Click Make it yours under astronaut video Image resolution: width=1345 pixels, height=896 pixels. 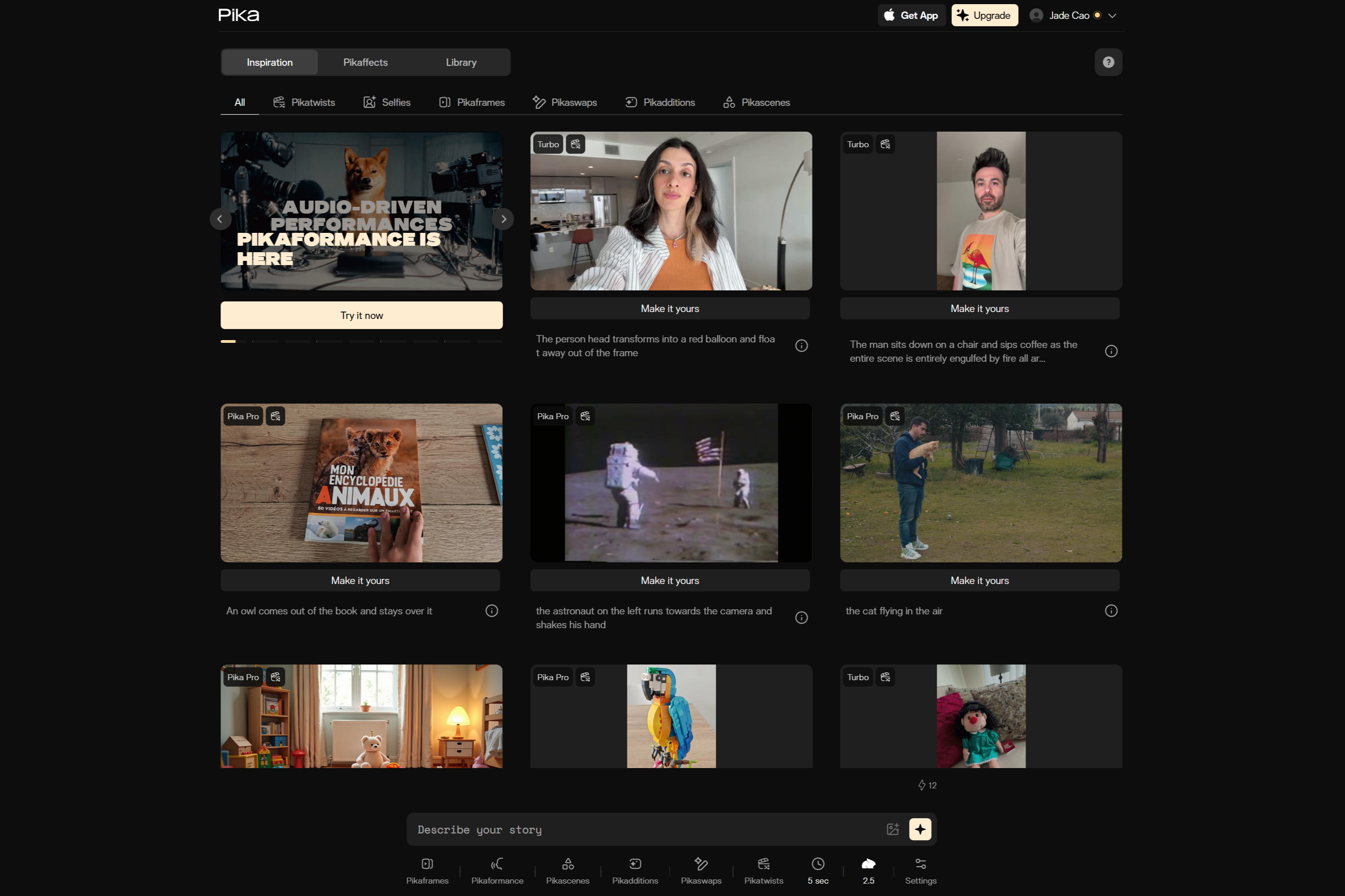tap(670, 581)
